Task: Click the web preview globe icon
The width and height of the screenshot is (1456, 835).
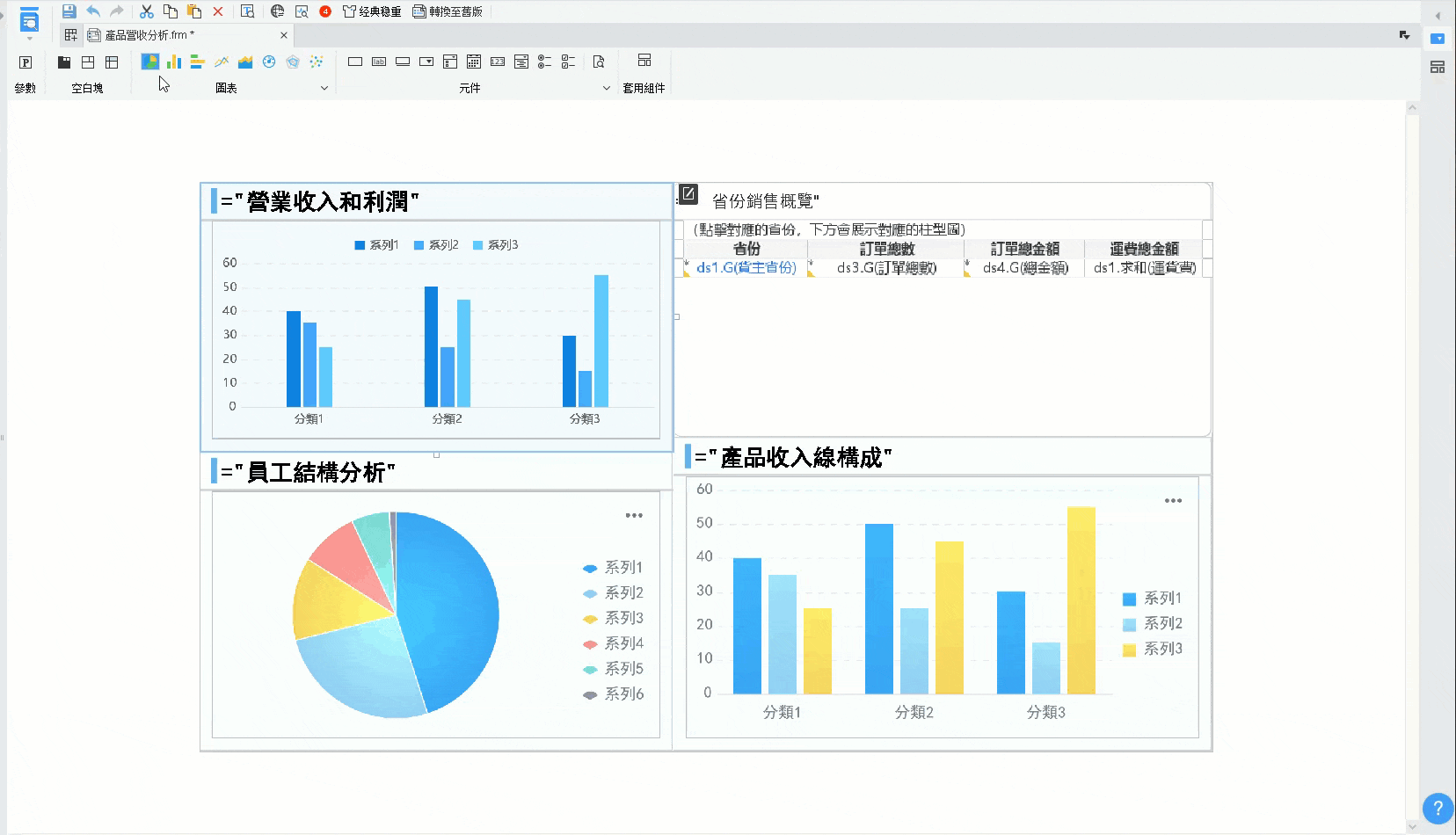Action: coord(278,11)
